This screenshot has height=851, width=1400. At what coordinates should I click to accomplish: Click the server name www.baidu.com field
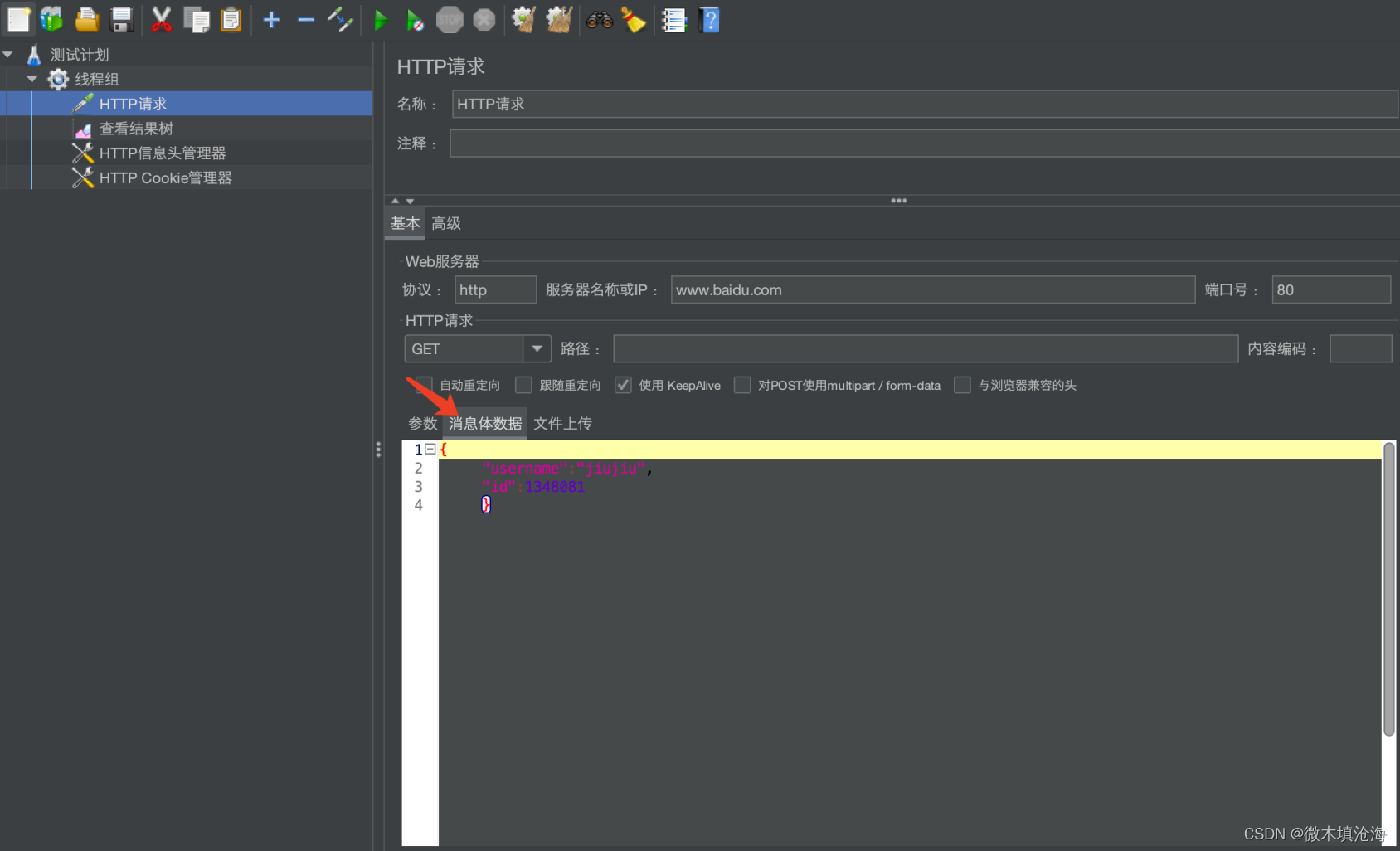933,289
